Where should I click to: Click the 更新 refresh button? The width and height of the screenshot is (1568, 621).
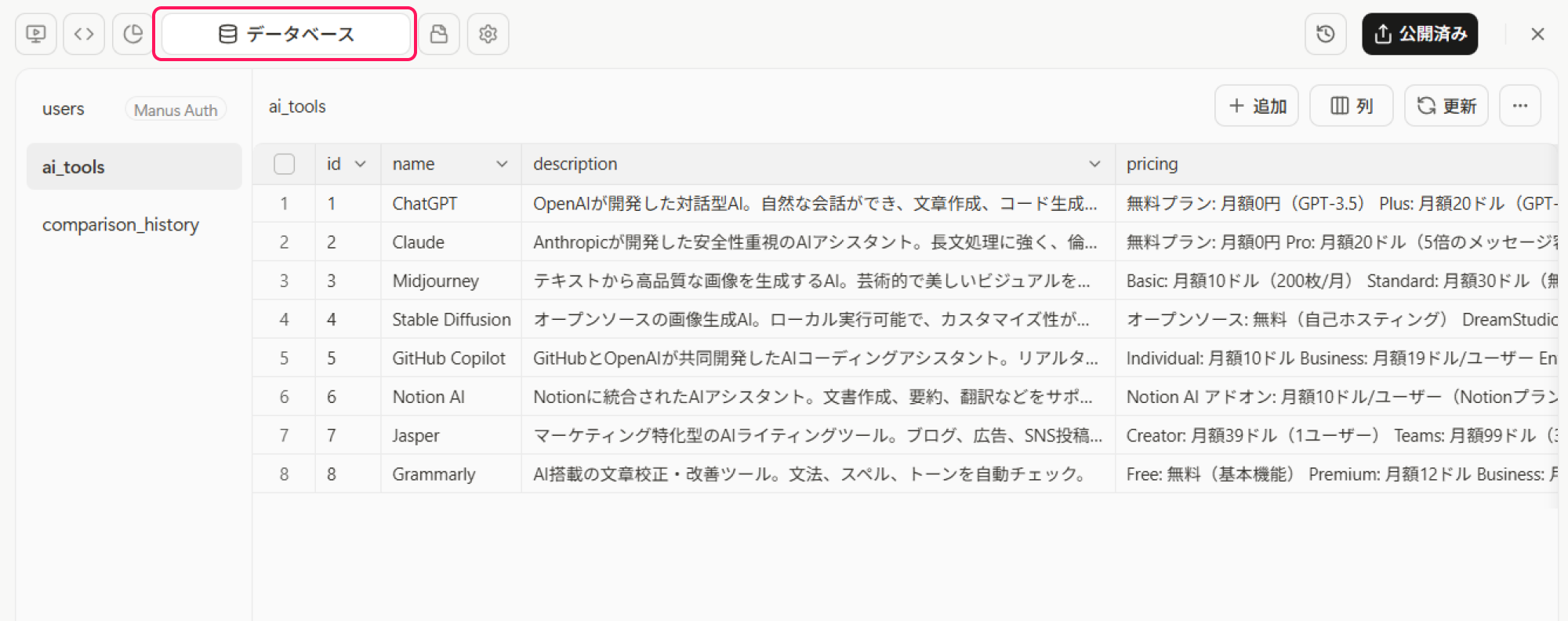pos(1446,106)
